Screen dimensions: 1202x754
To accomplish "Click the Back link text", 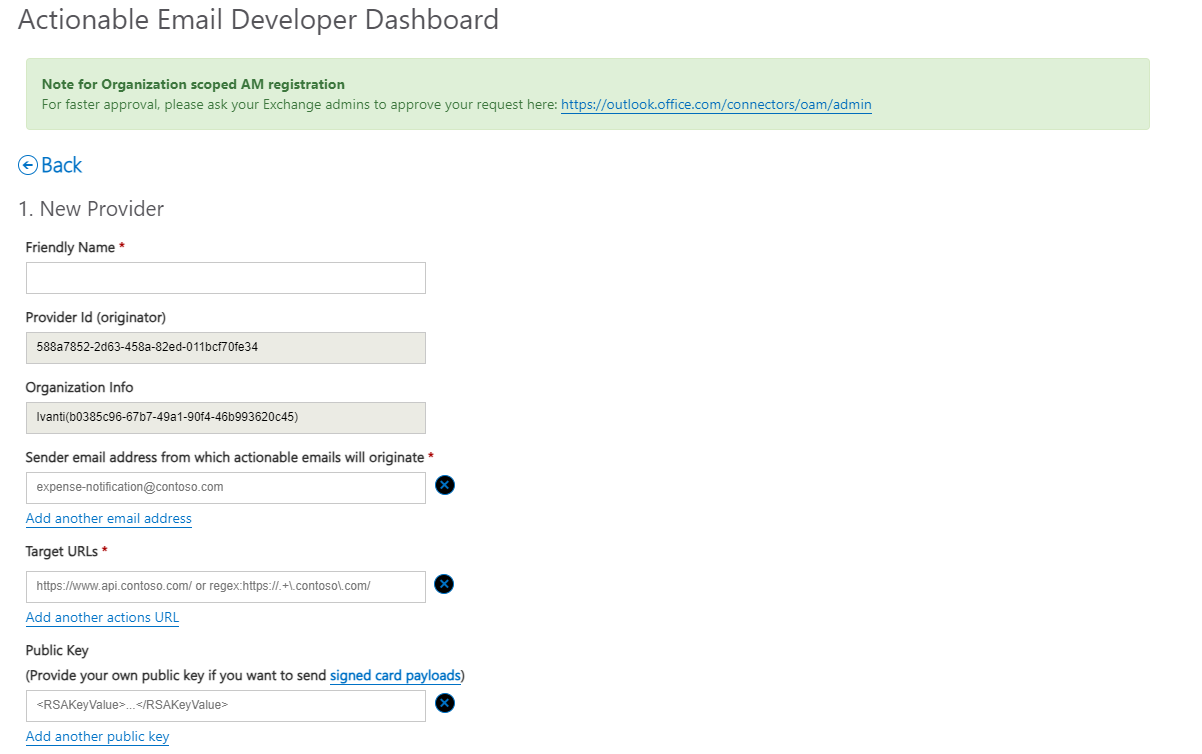I will pos(61,166).
